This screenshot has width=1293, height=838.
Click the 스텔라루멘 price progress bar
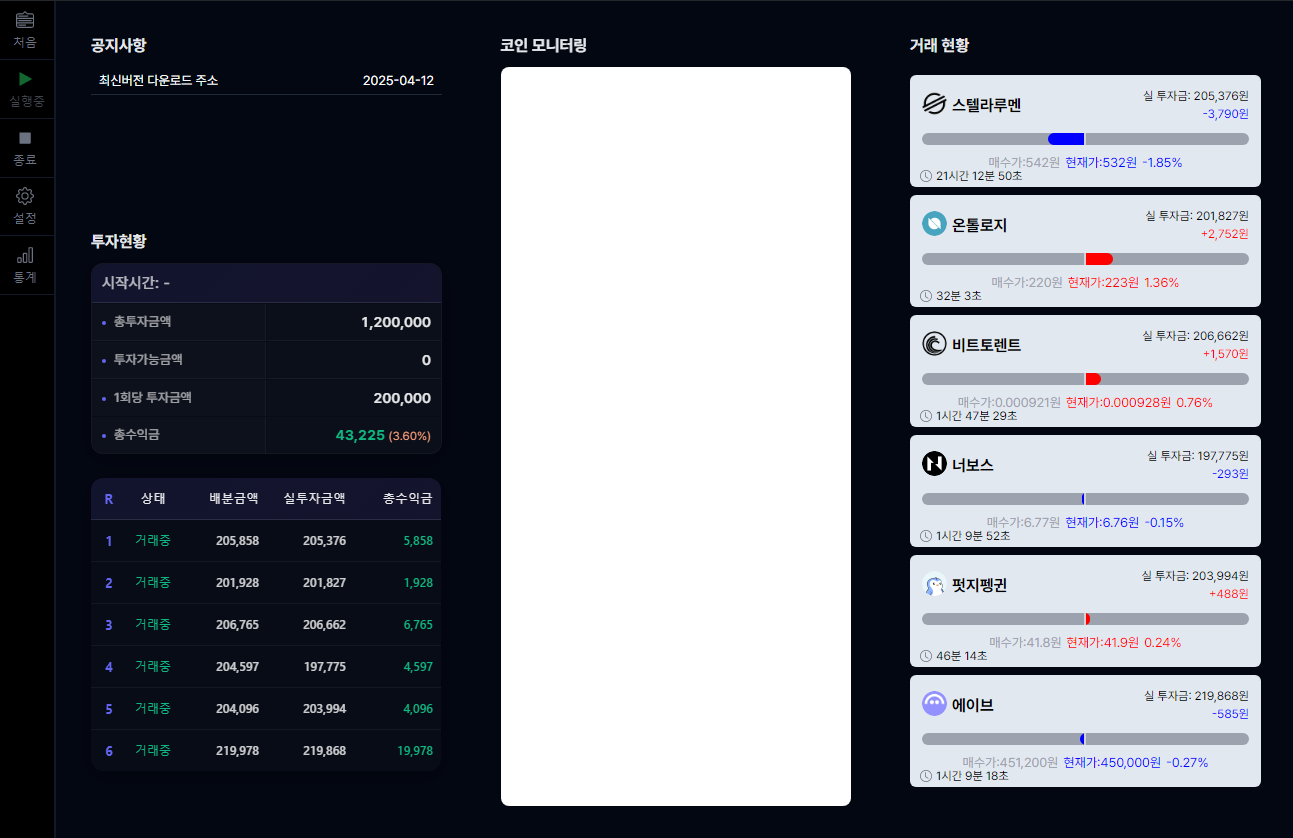(x=1085, y=139)
